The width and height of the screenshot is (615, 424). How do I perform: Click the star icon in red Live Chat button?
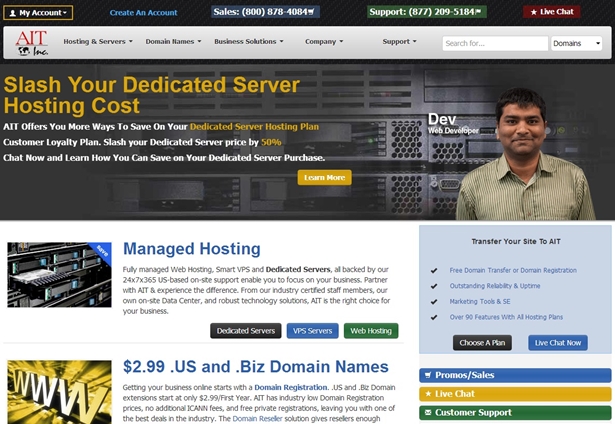(x=534, y=12)
